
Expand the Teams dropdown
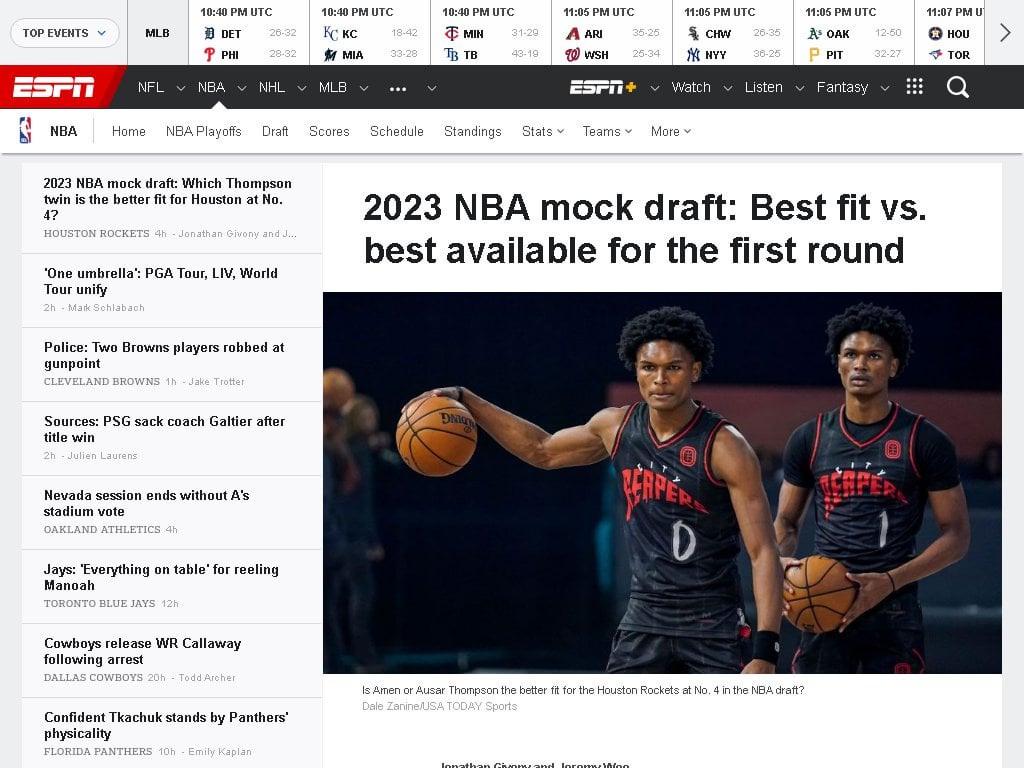pyautogui.click(x=607, y=131)
